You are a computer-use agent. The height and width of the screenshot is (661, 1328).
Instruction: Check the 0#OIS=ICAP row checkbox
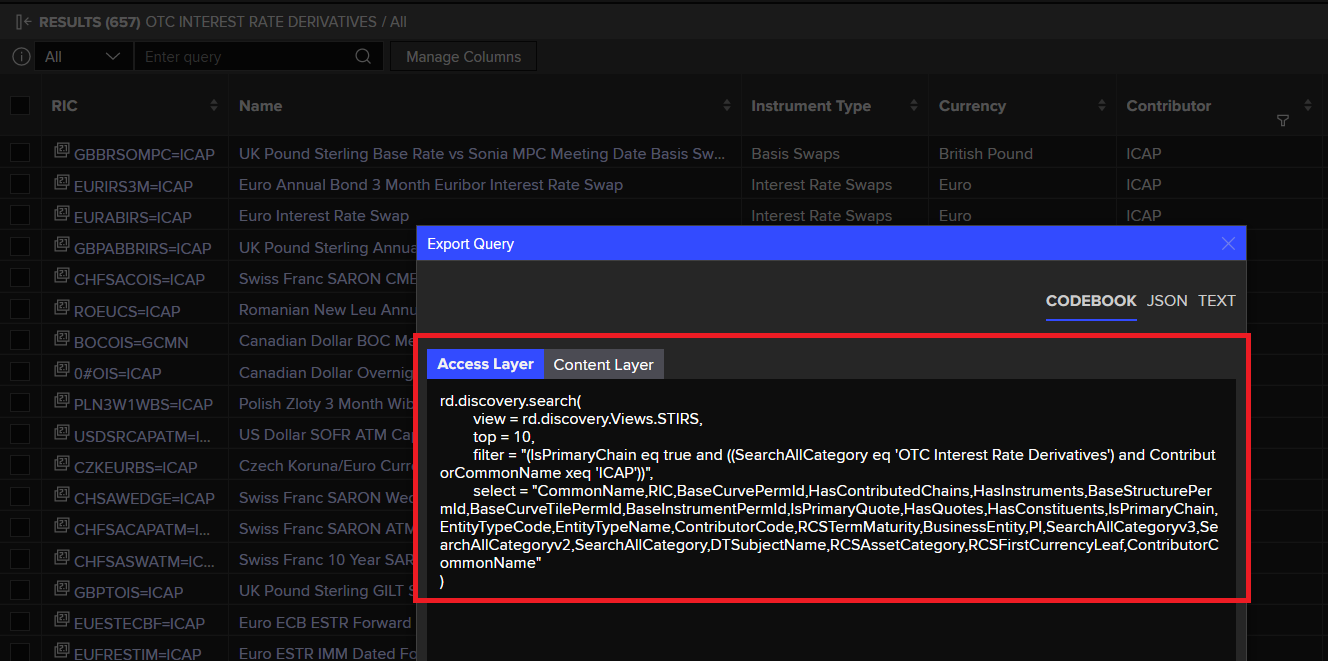click(20, 372)
